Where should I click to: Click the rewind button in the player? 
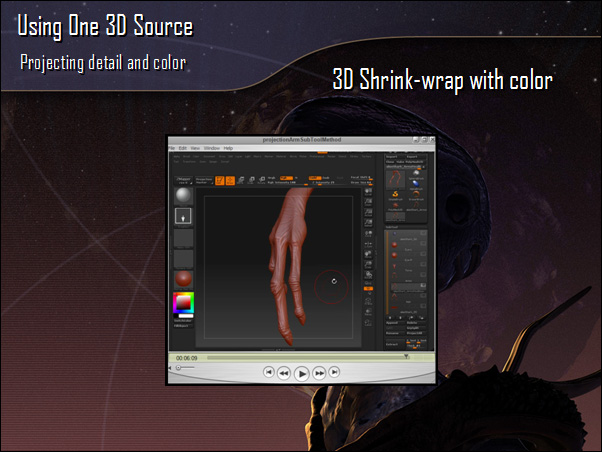pos(284,373)
